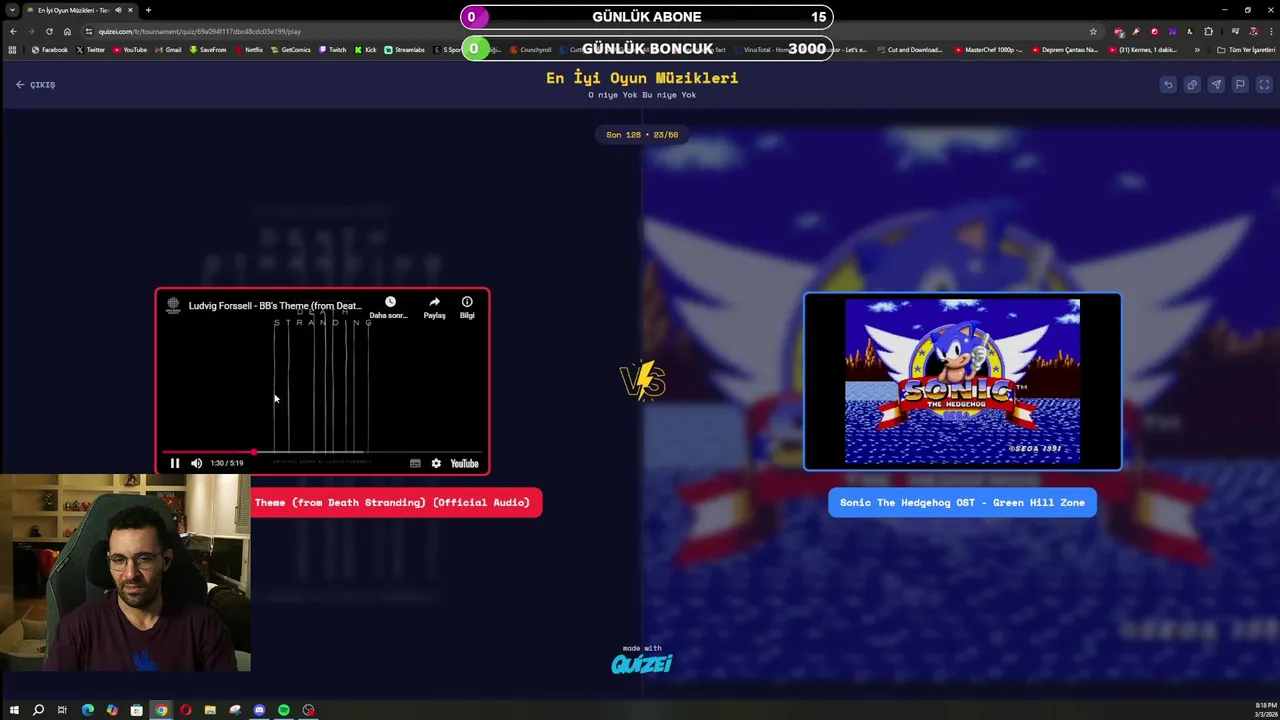Go back using the browser back arrow
This screenshot has height=720, width=1280.
click(x=12, y=31)
